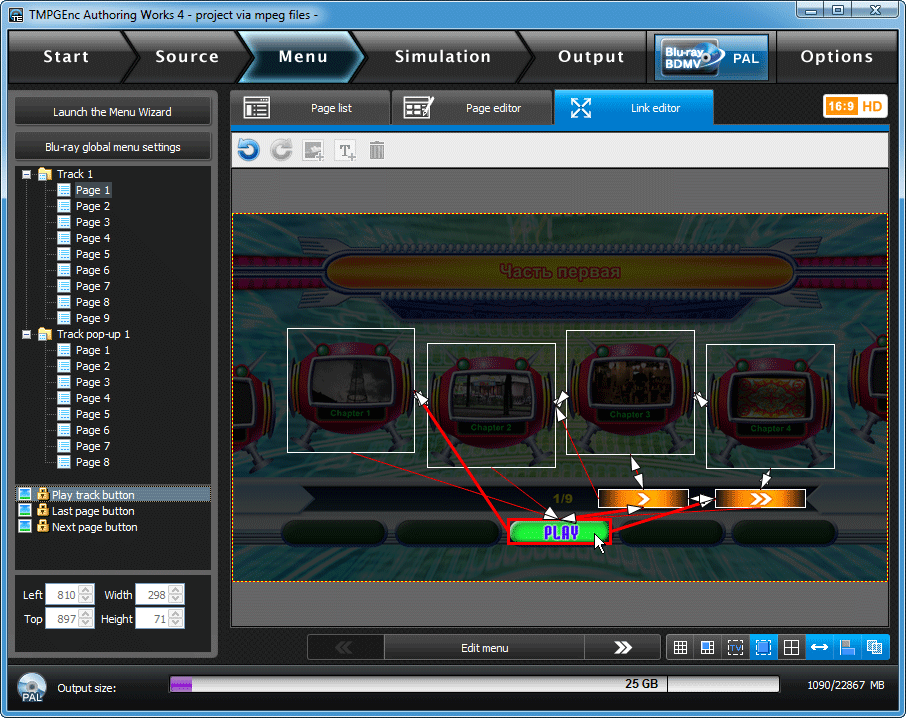Select Play track button in the list
The width and height of the screenshot is (906, 718).
click(113, 494)
